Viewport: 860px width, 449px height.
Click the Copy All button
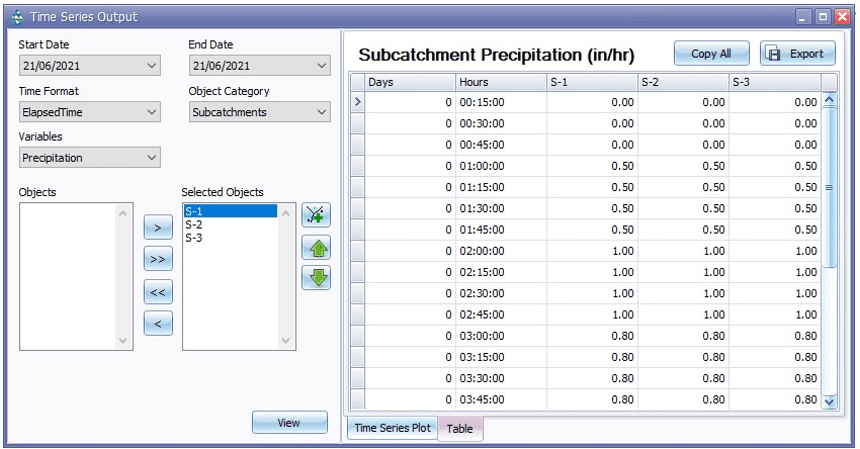711,54
